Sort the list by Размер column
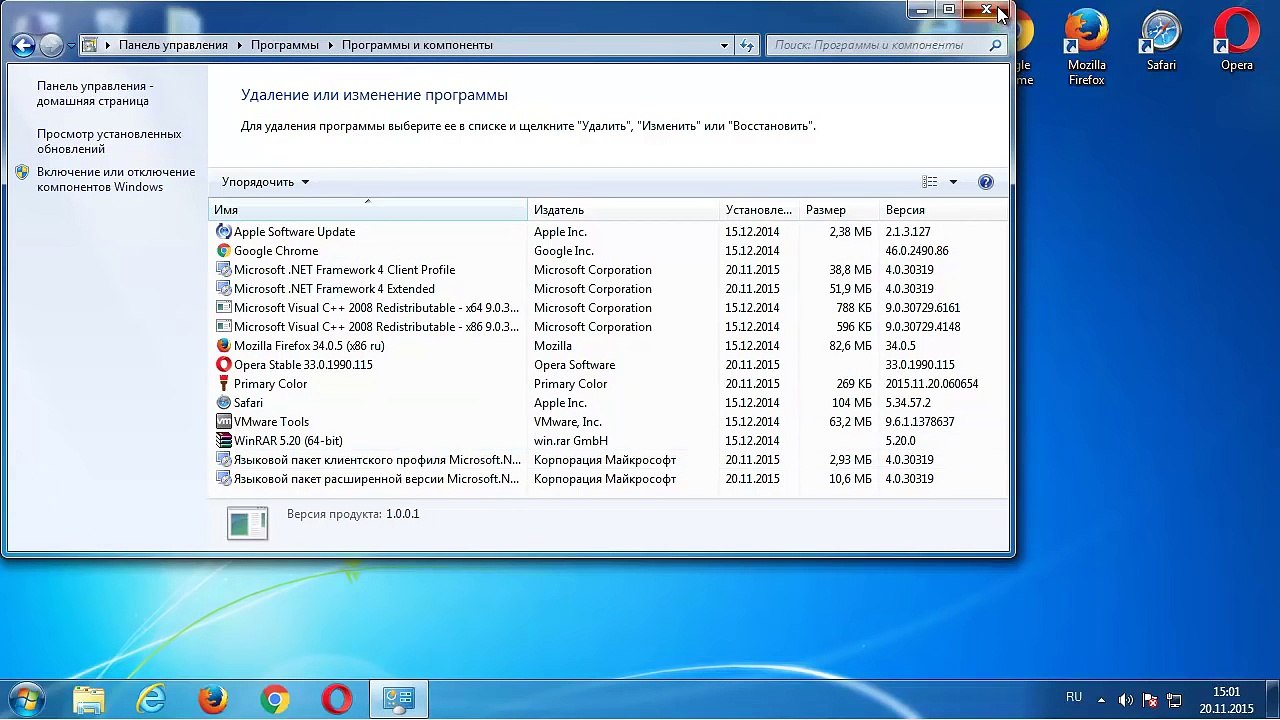 (x=839, y=210)
